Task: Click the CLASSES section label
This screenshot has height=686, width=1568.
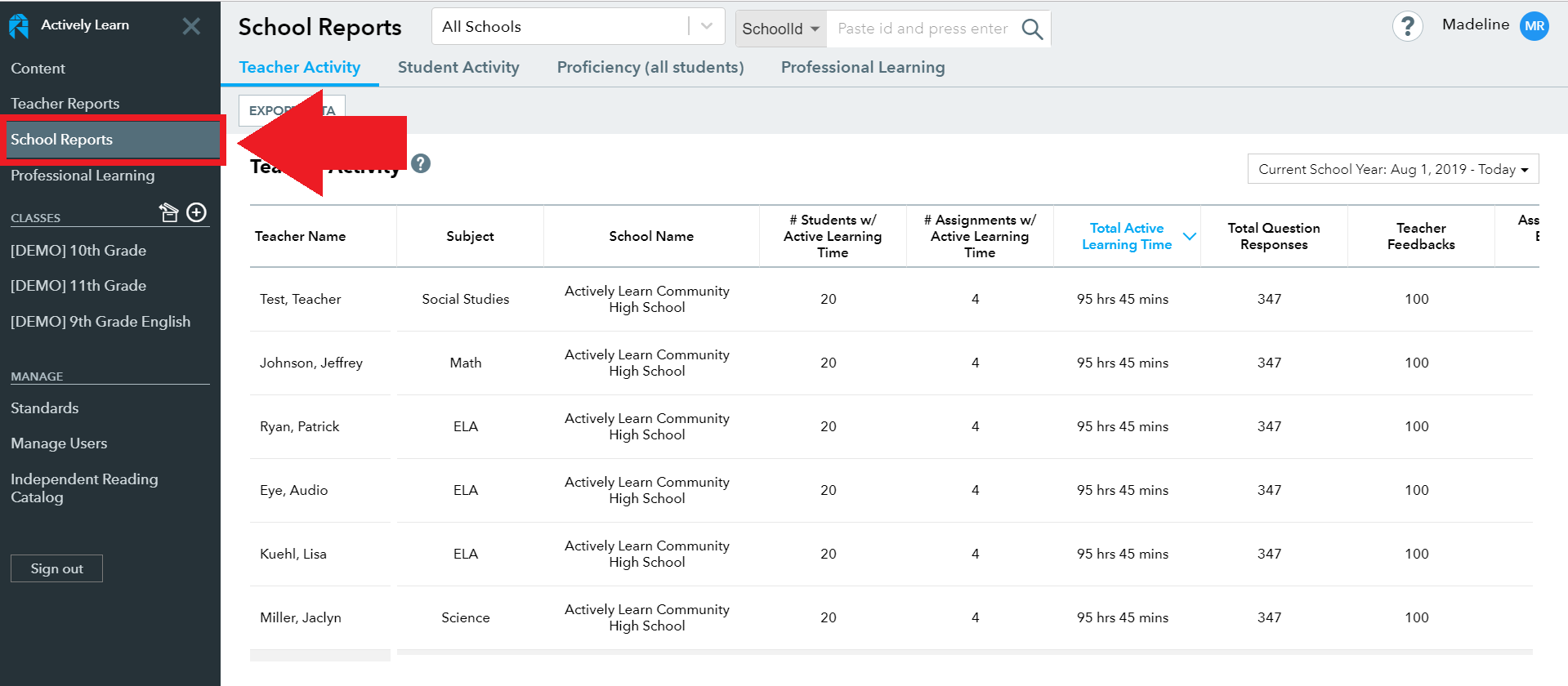Action: point(36,218)
